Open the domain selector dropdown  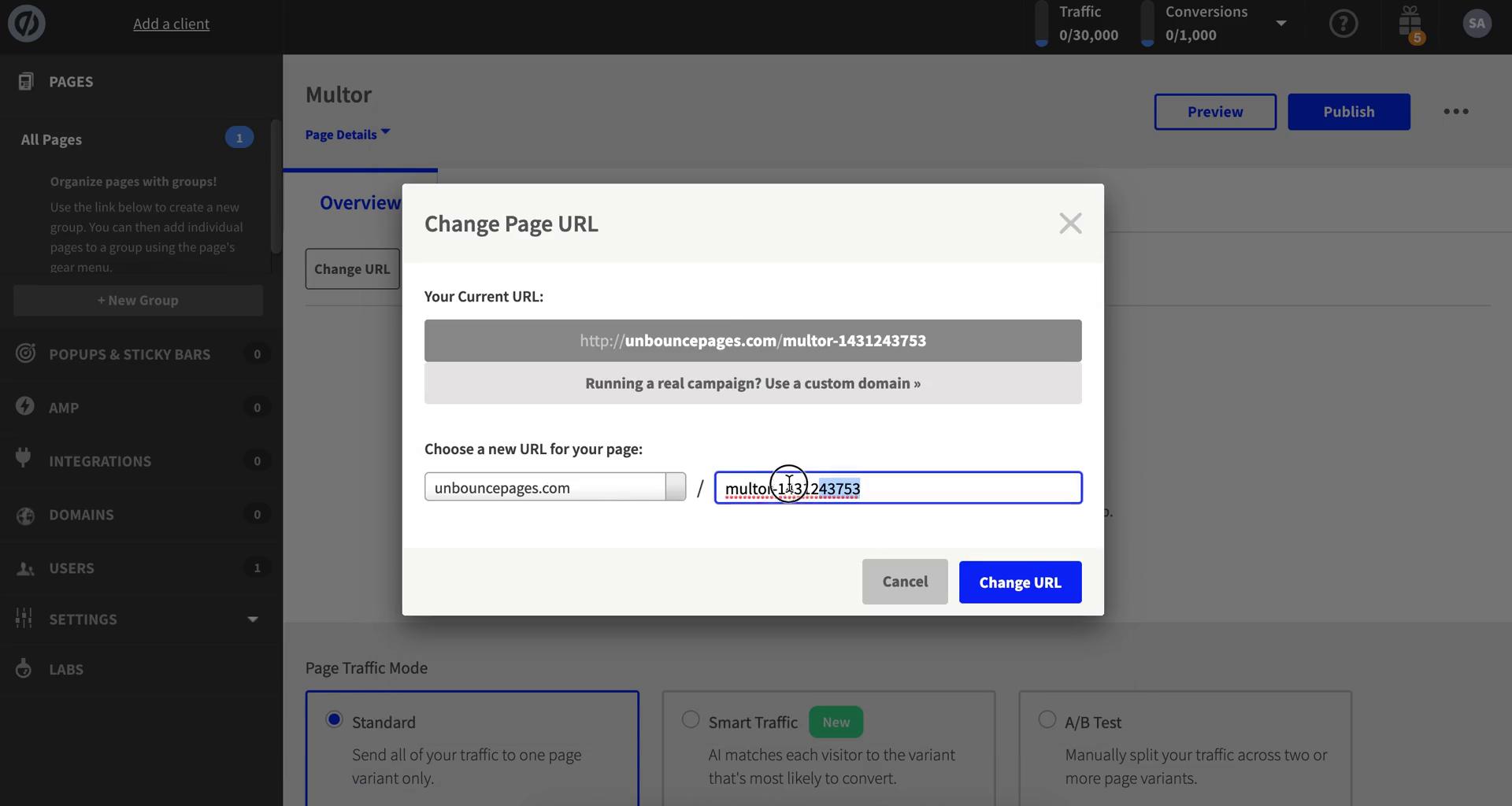[x=675, y=486]
